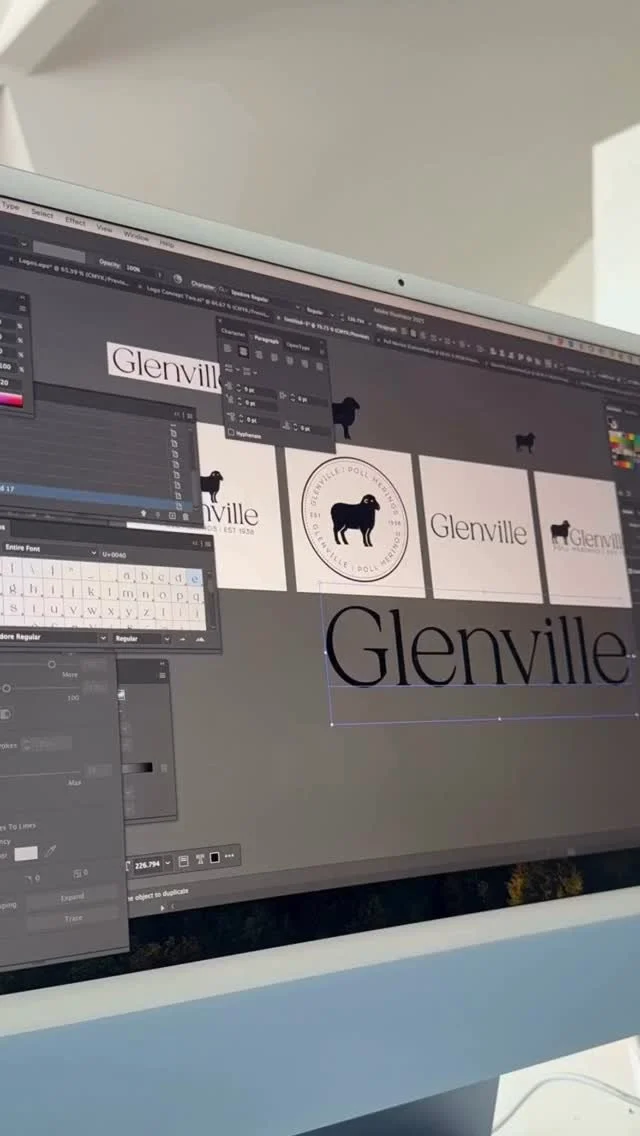Click the Align center icon in the Paragraph panel
Screen dimensions: 640x1136
tap(244, 351)
